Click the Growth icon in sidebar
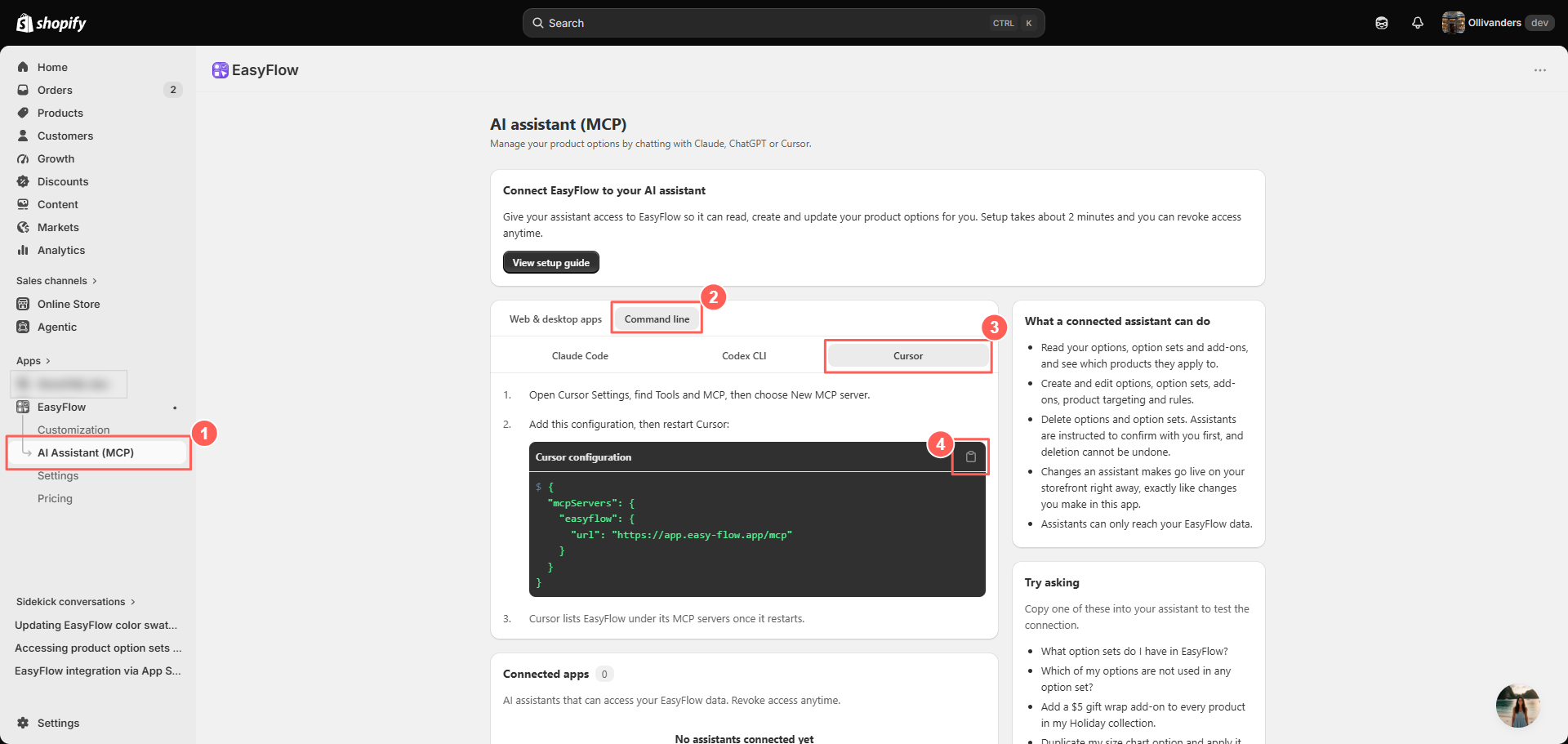The height and width of the screenshot is (744, 1568). 23,158
